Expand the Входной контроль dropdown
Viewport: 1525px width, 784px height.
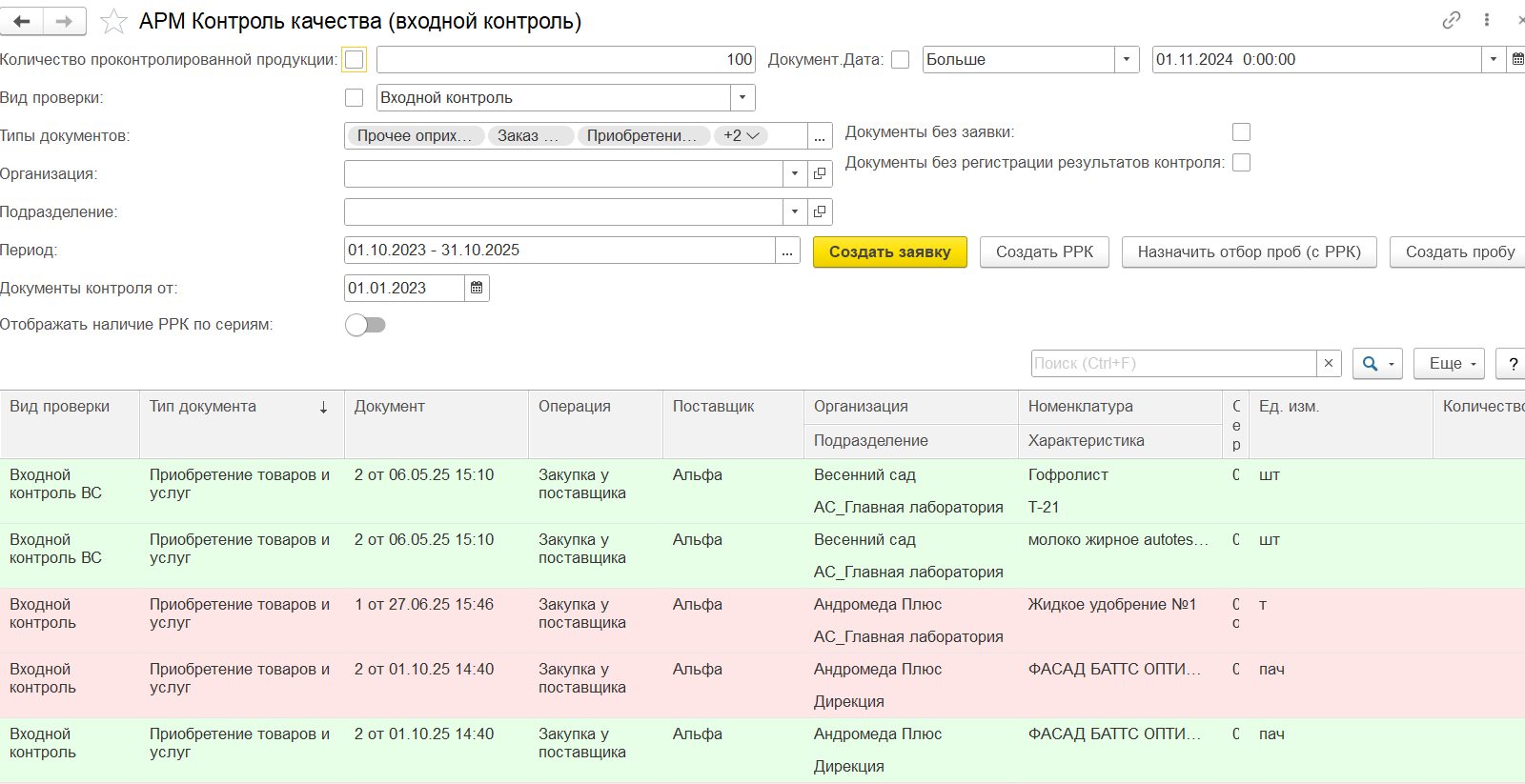(x=742, y=97)
